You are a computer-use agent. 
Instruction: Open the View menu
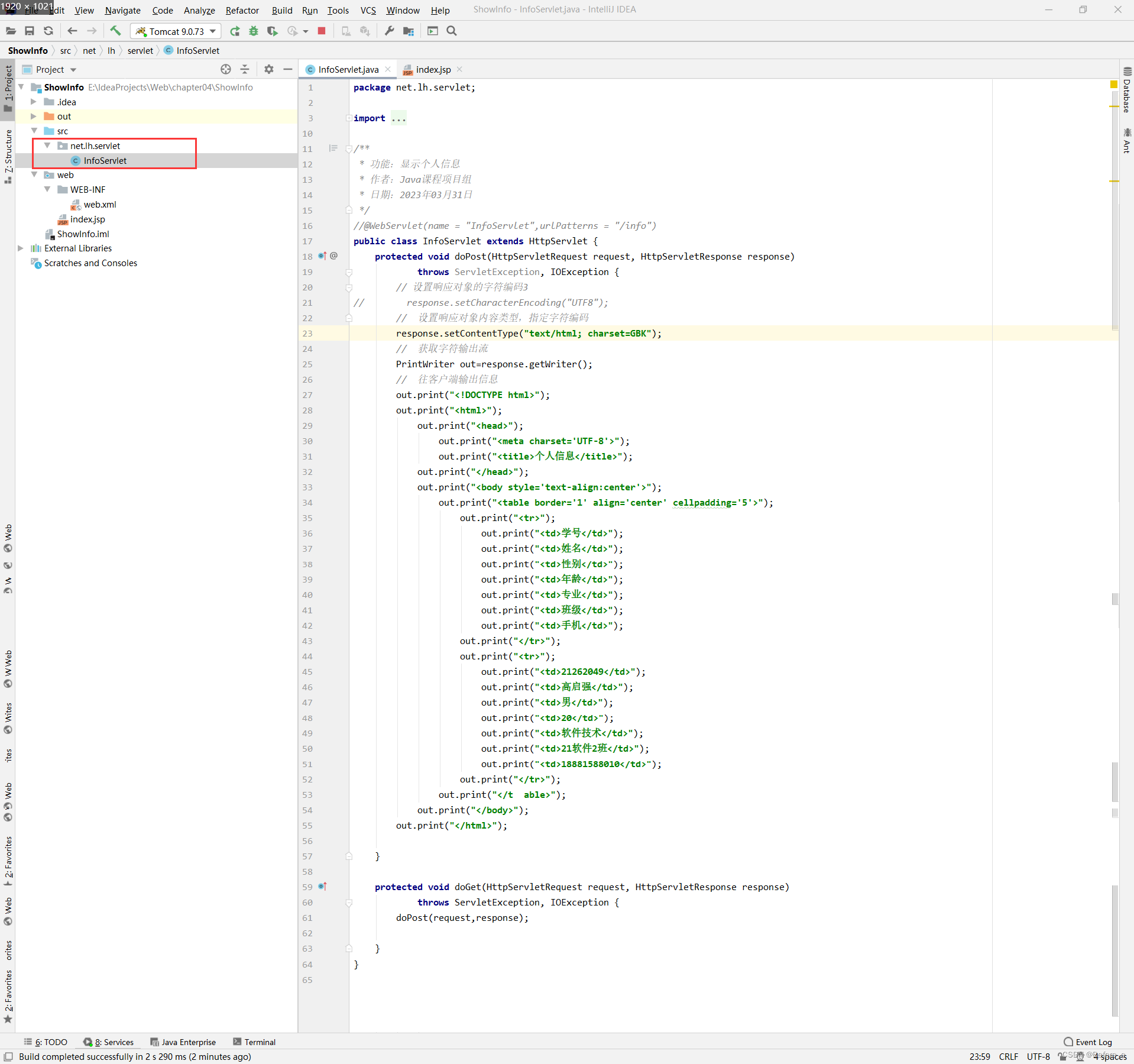pos(84,10)
